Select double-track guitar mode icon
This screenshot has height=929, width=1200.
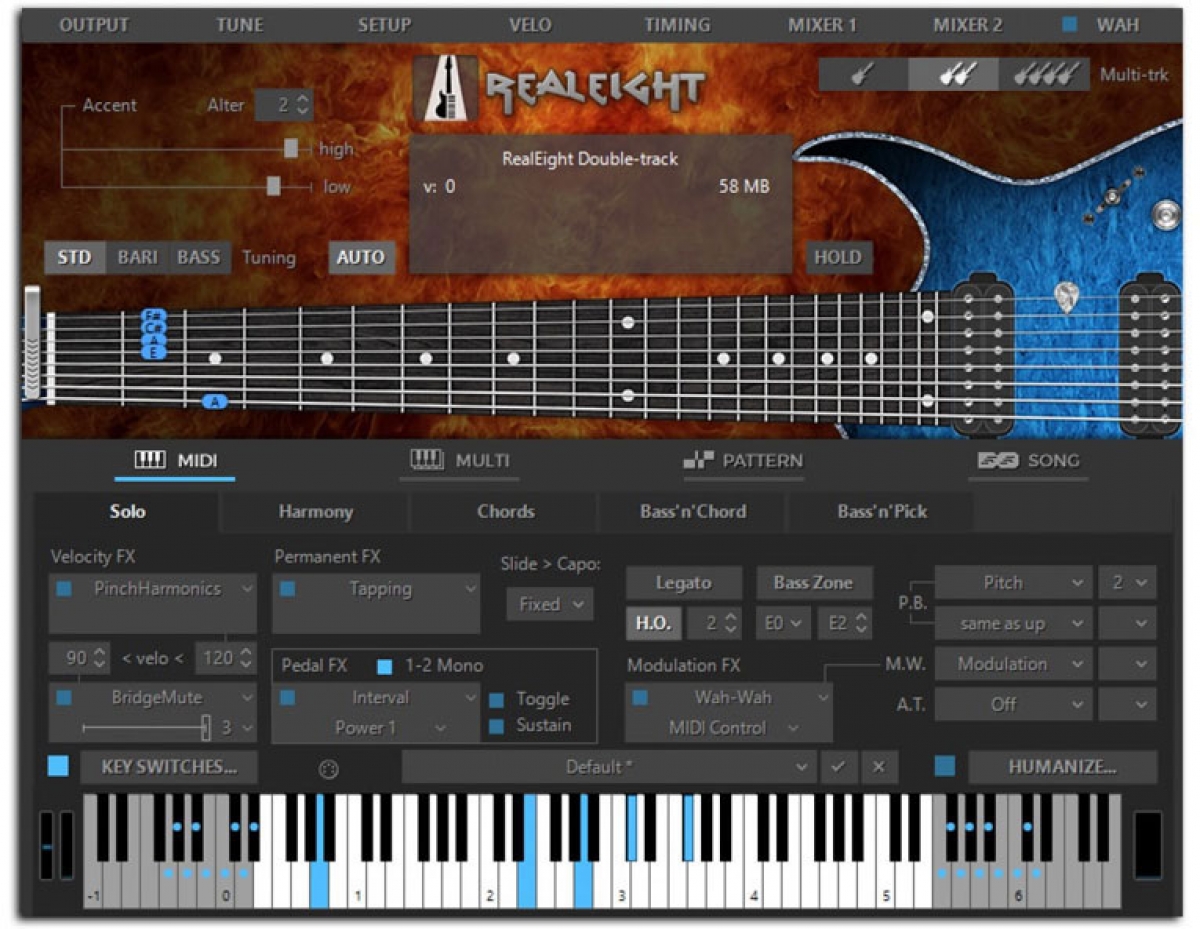[x=953, y=75]
